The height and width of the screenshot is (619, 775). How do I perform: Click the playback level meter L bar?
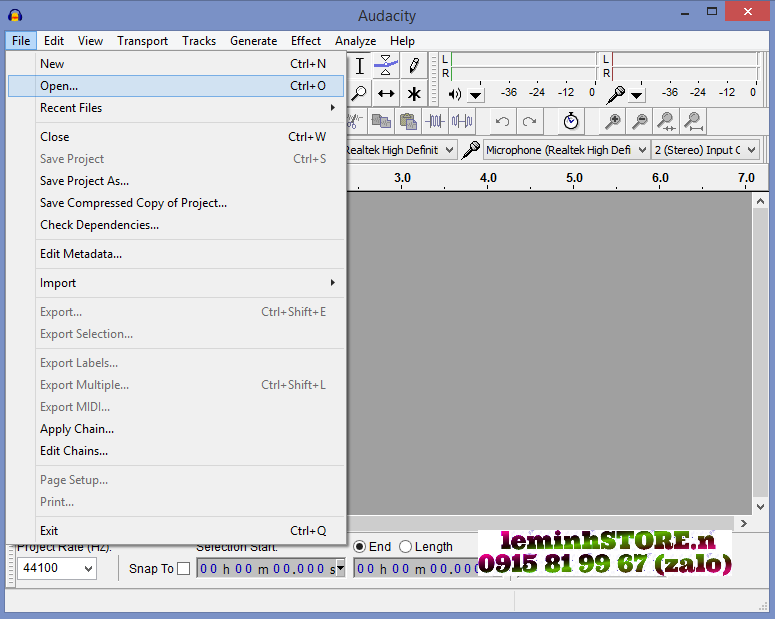point(524,59)
